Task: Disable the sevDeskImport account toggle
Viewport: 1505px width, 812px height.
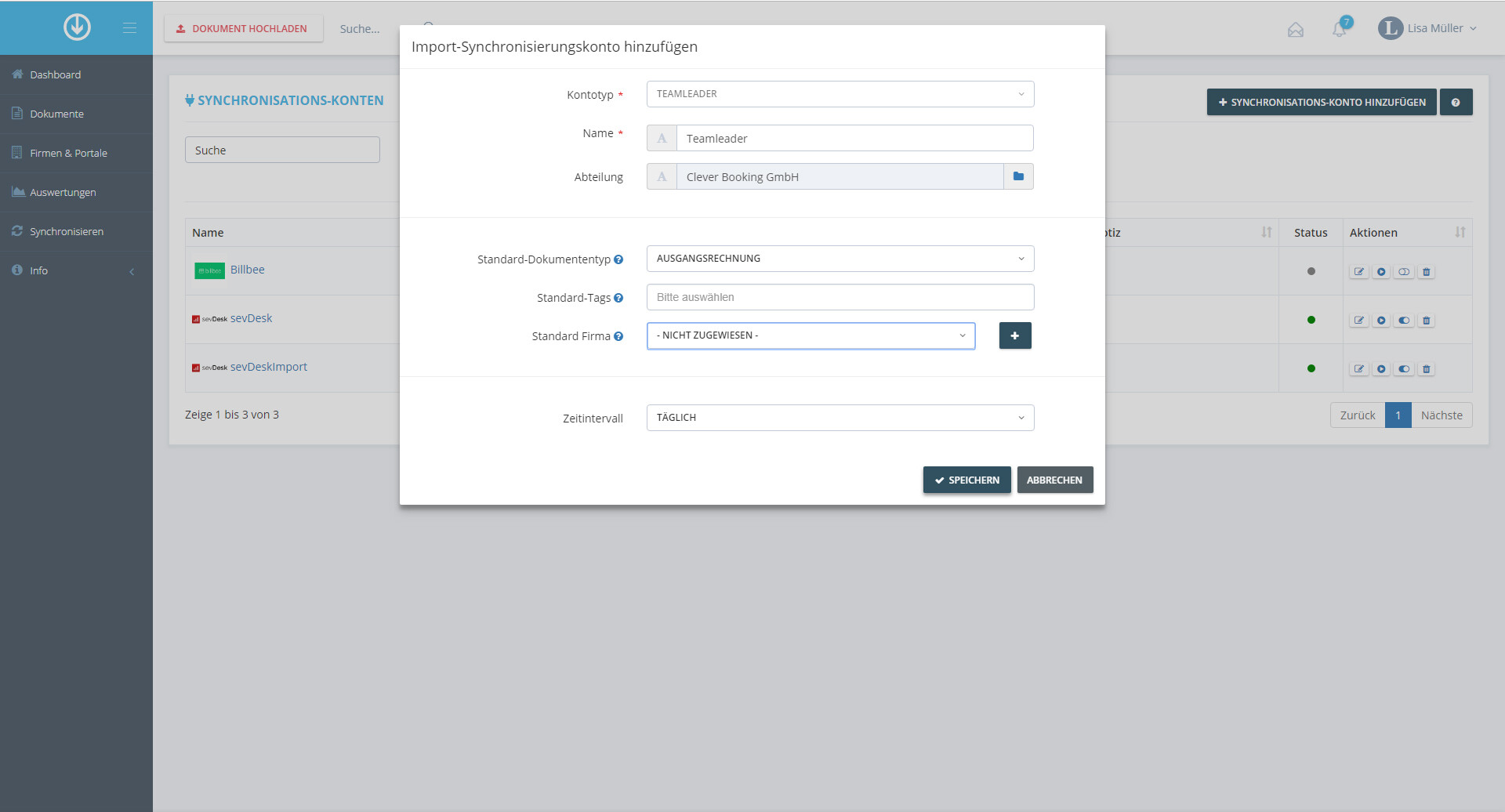Action: click(1404, 369)
